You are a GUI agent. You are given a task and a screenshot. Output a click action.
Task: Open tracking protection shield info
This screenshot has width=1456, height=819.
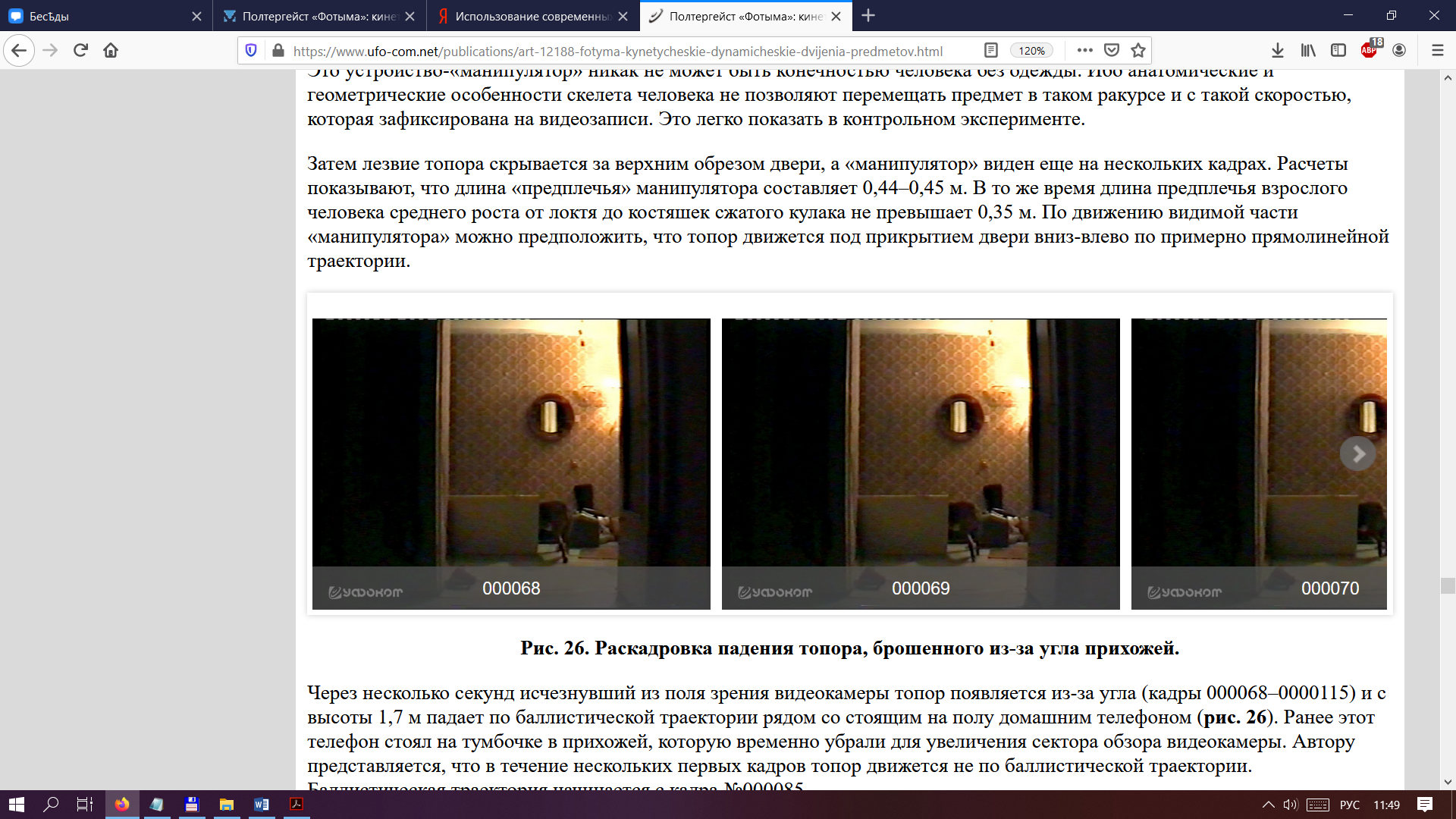click(x=251, y=50)
